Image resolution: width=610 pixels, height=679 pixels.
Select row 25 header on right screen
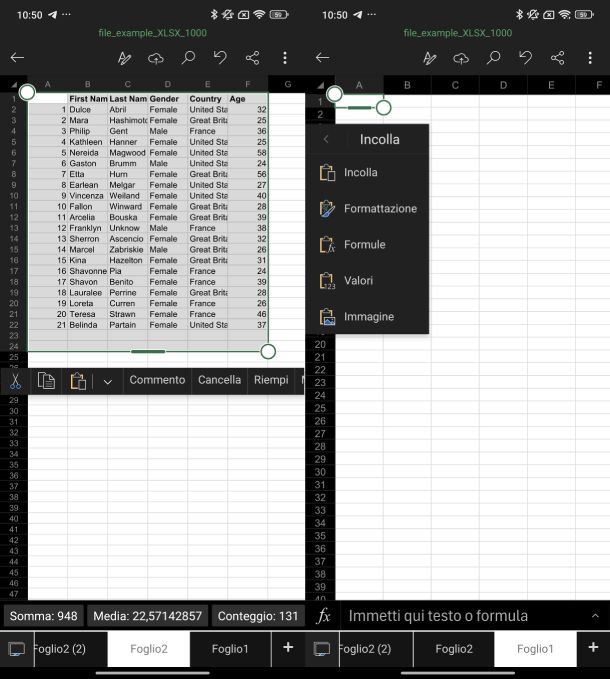tap(320, 408)
